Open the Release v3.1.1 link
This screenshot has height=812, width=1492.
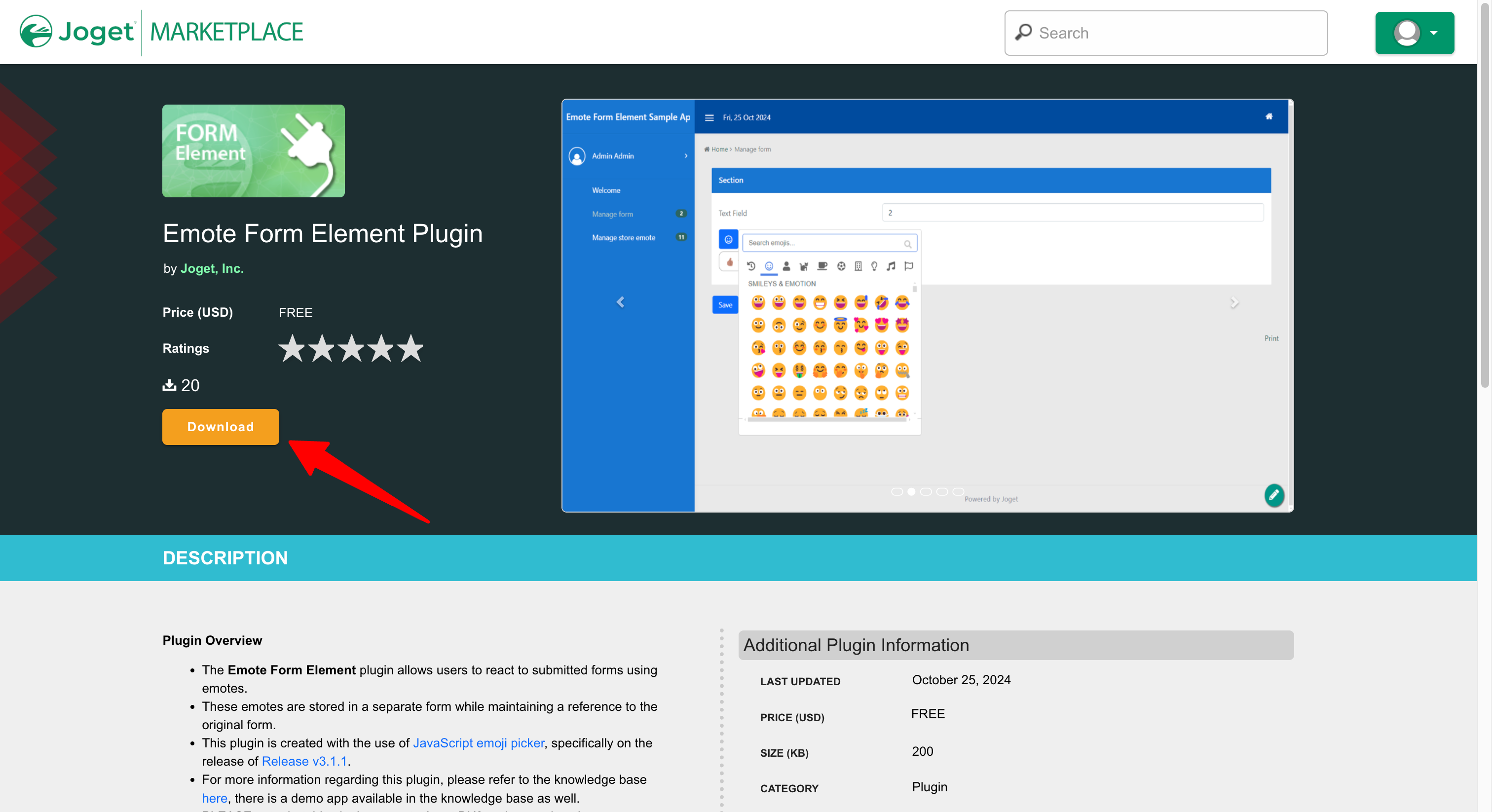point(304,761)
